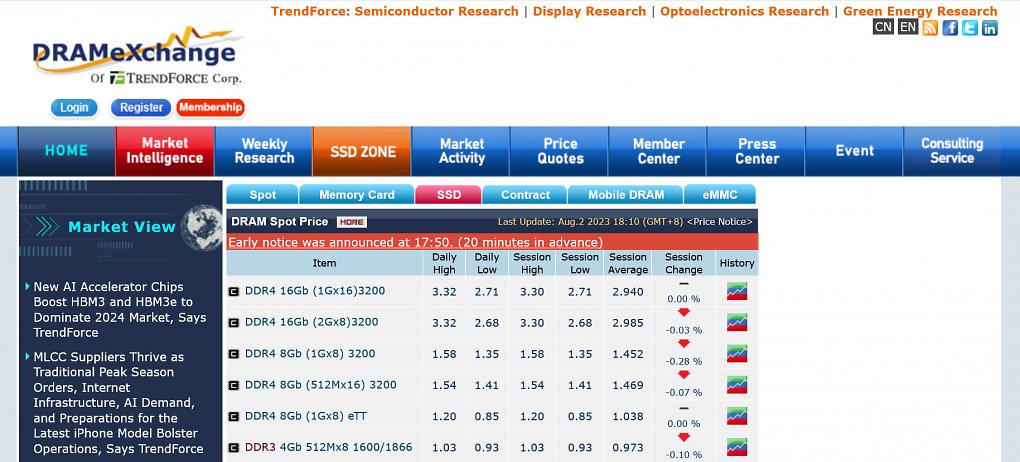The width and height of the screenshot is (1020, 462).
Task: Select the Memory Card tab
Action: (356, 195)
